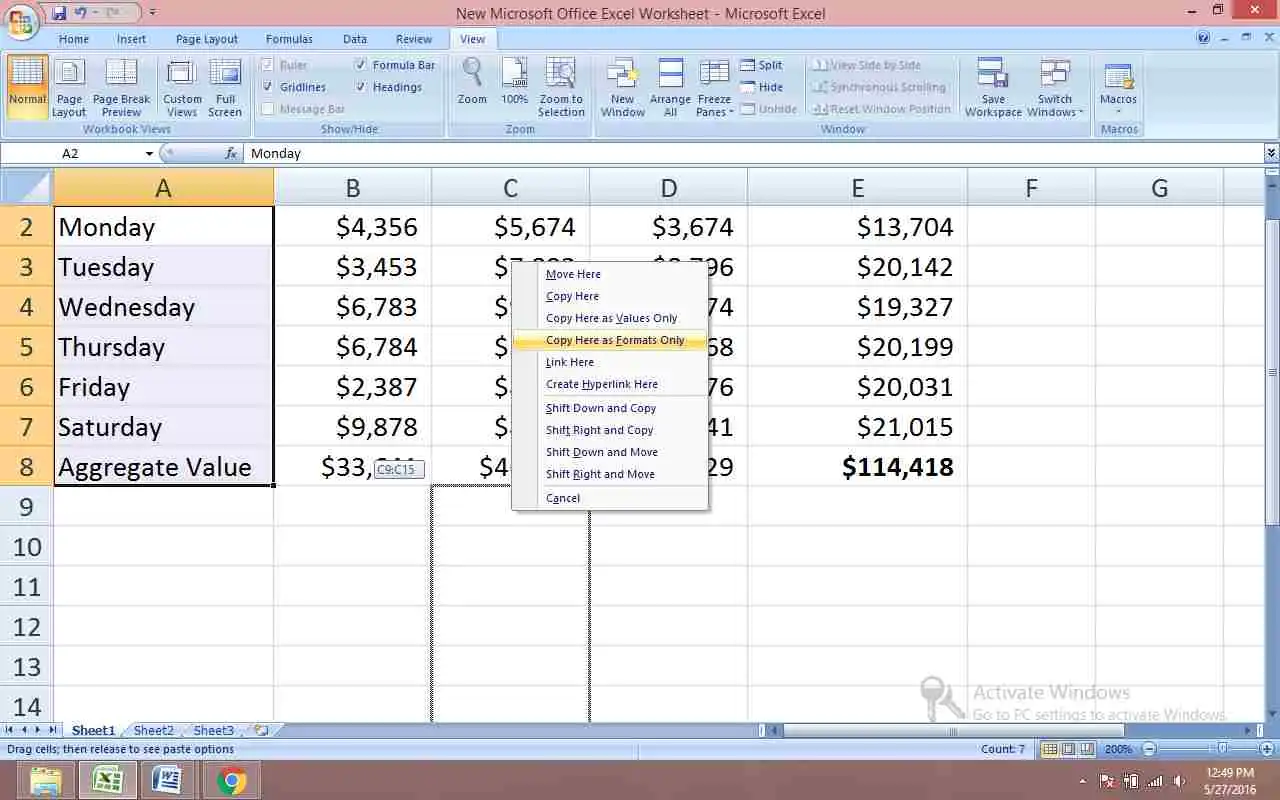Image resolution: width=1280 pixels, height=800 pixels.
Task: Open Custom Views dialog
Action: coord(182,87)
